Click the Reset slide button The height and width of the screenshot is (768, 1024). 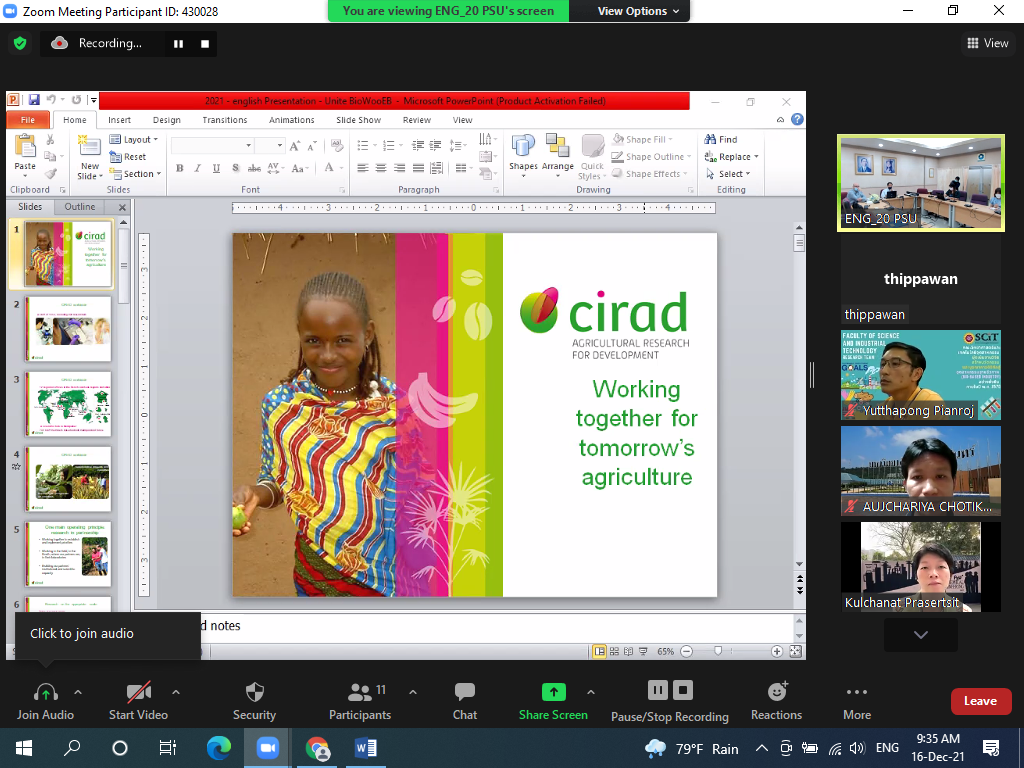[x=129, y=157]
